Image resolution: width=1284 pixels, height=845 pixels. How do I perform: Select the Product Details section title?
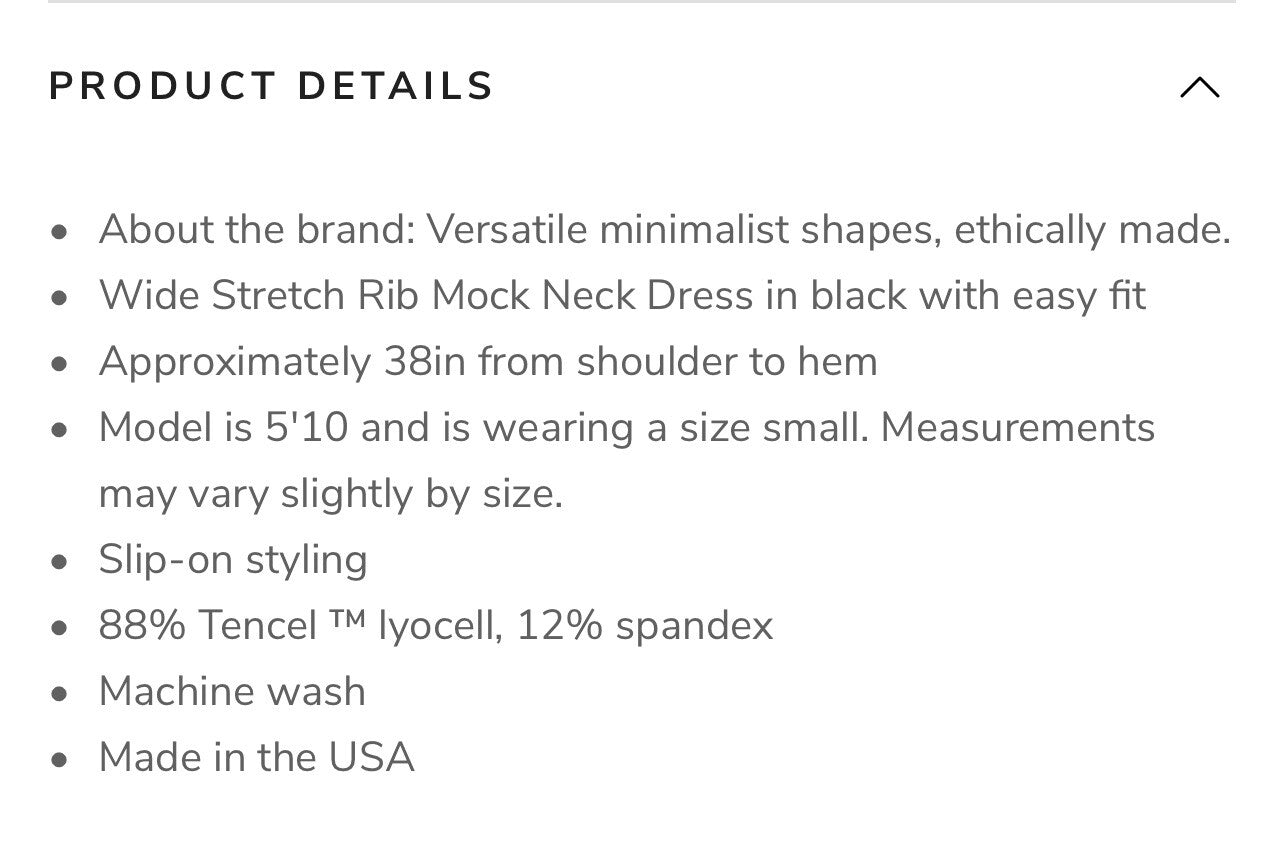(271, 86)
